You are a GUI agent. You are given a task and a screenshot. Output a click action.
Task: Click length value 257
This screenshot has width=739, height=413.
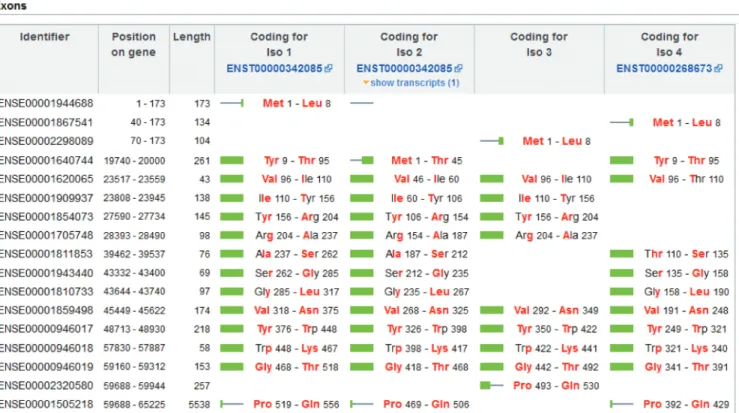pyautogui.click(x=202, y=386)
